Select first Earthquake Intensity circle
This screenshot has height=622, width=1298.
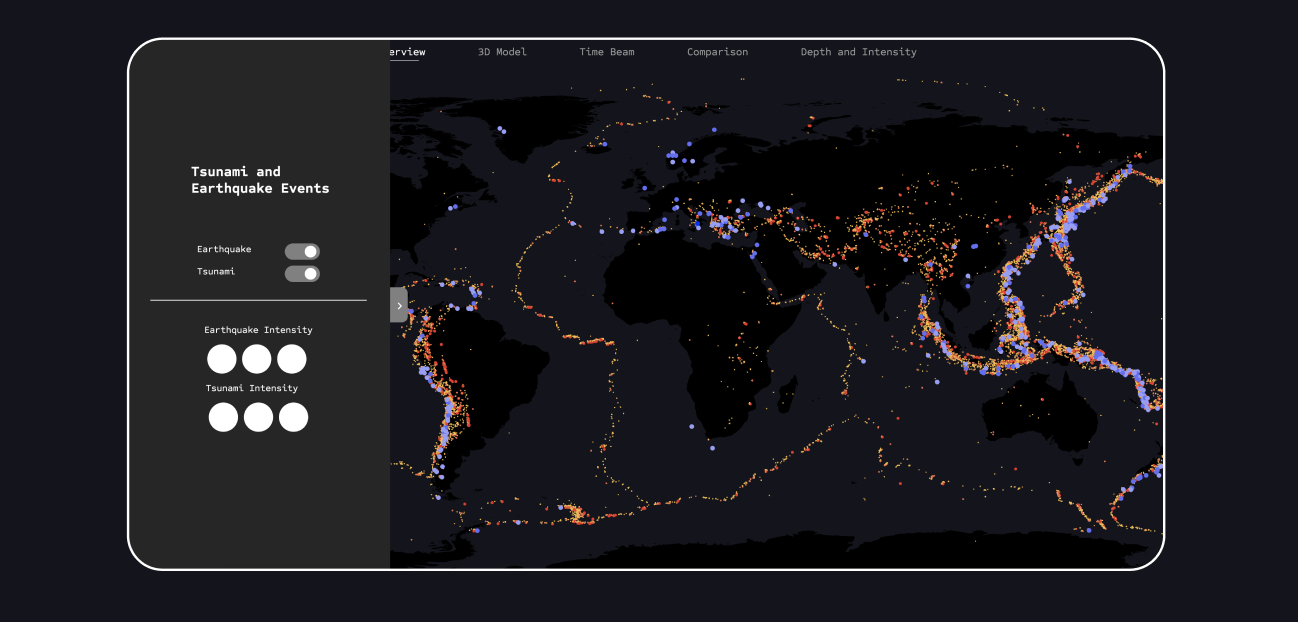[222, 359]
